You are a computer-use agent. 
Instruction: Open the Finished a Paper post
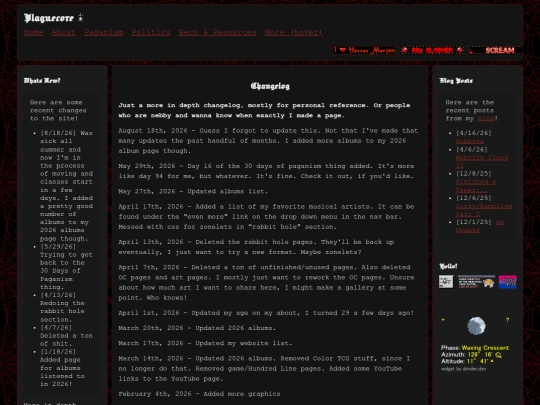[x=476, y=186]
